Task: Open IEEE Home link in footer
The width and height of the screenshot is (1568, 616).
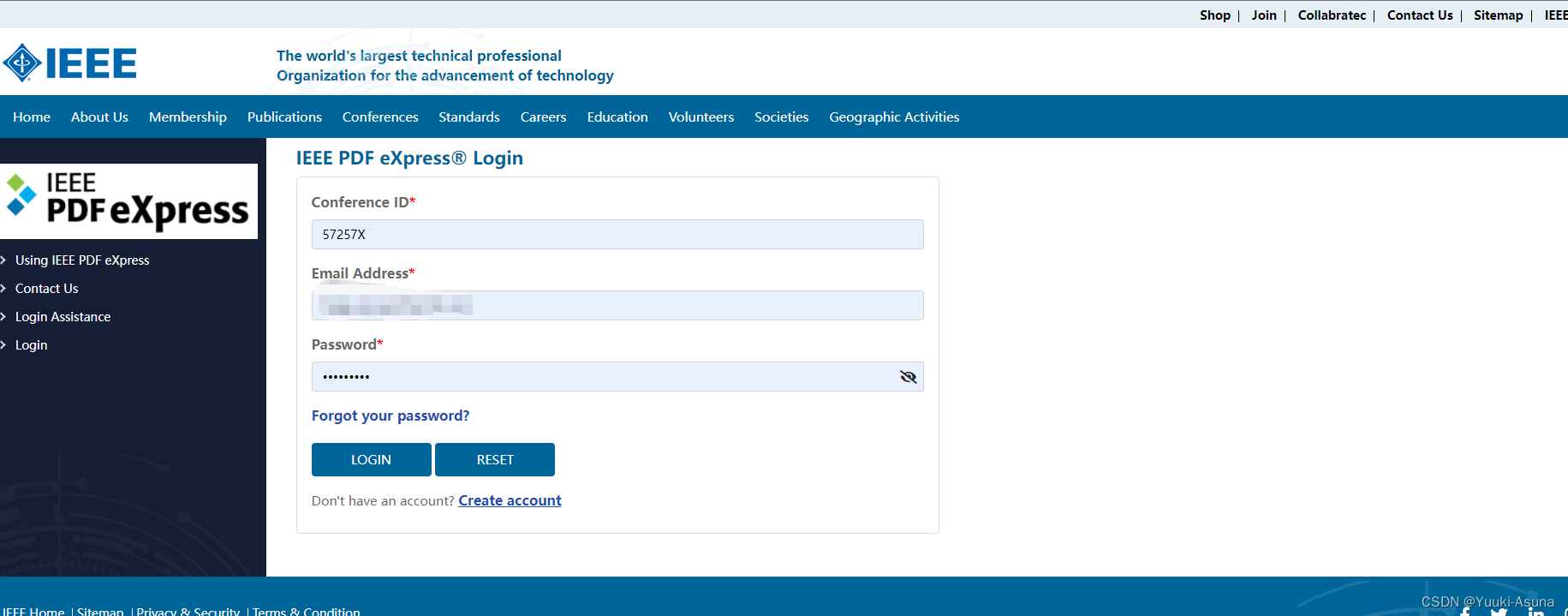Action: pos(33,611)
